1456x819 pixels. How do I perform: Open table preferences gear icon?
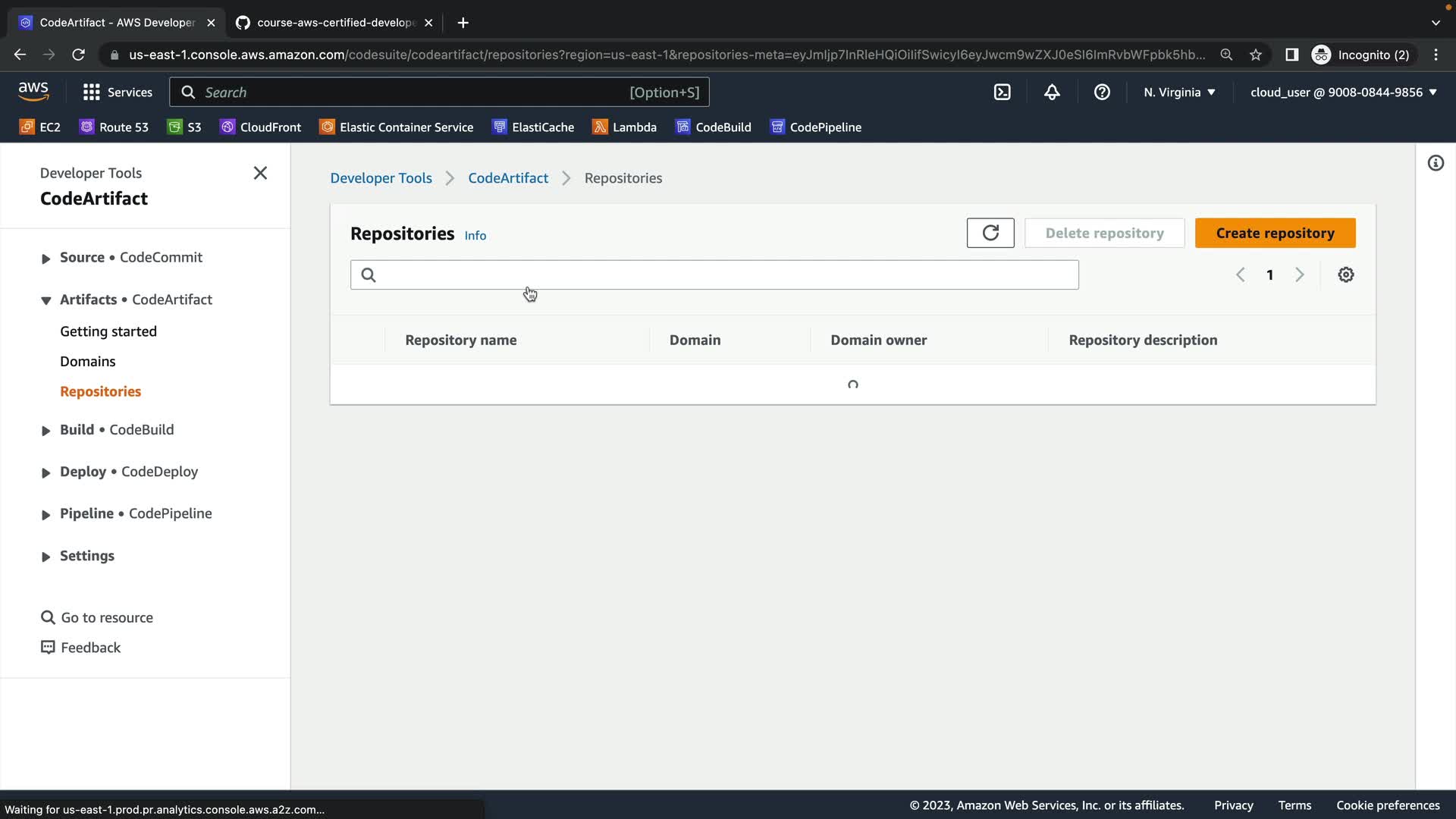click(x=1345, y=275)
